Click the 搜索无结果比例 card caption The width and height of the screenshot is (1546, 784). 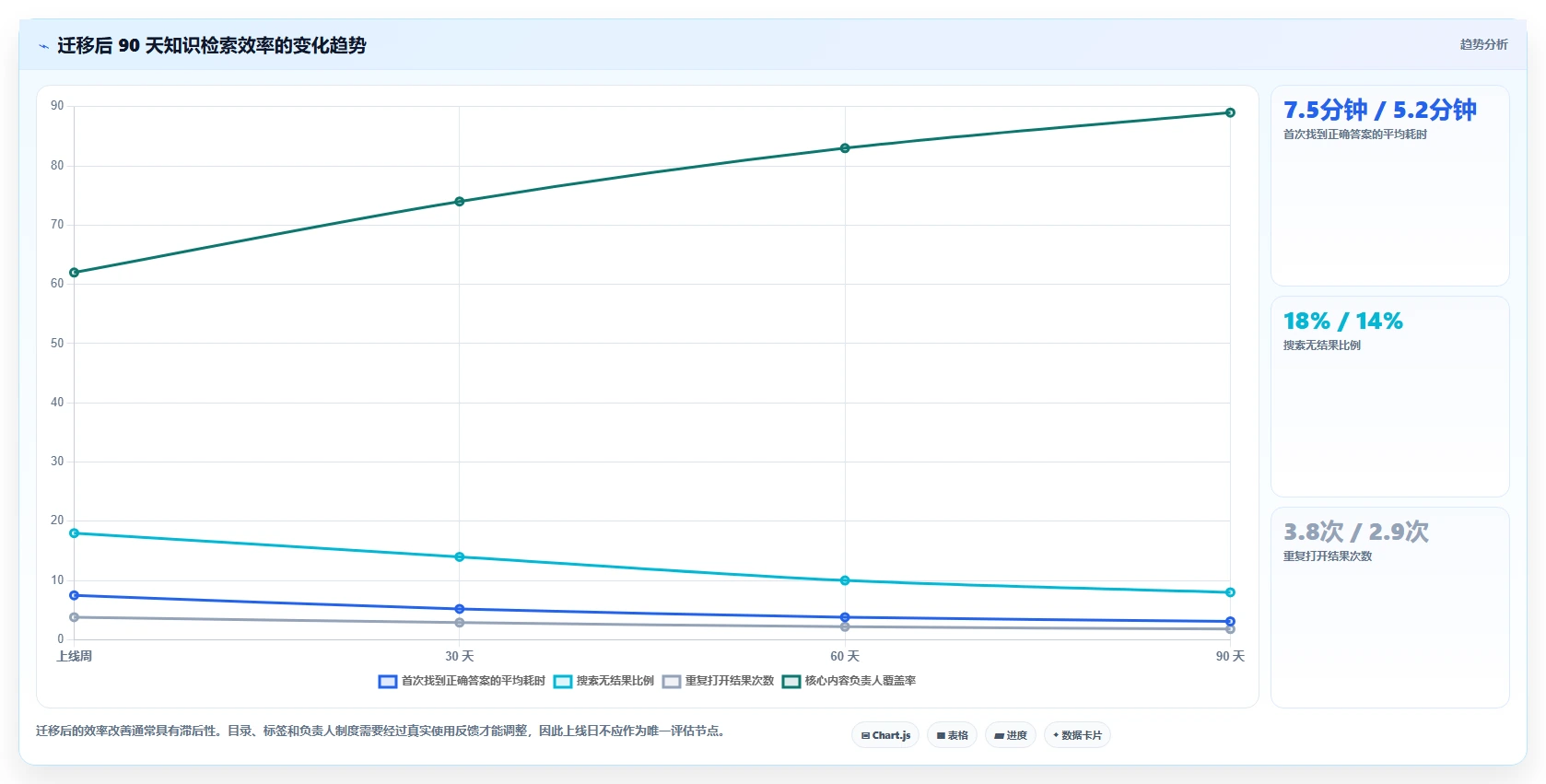pos(1321,345)
